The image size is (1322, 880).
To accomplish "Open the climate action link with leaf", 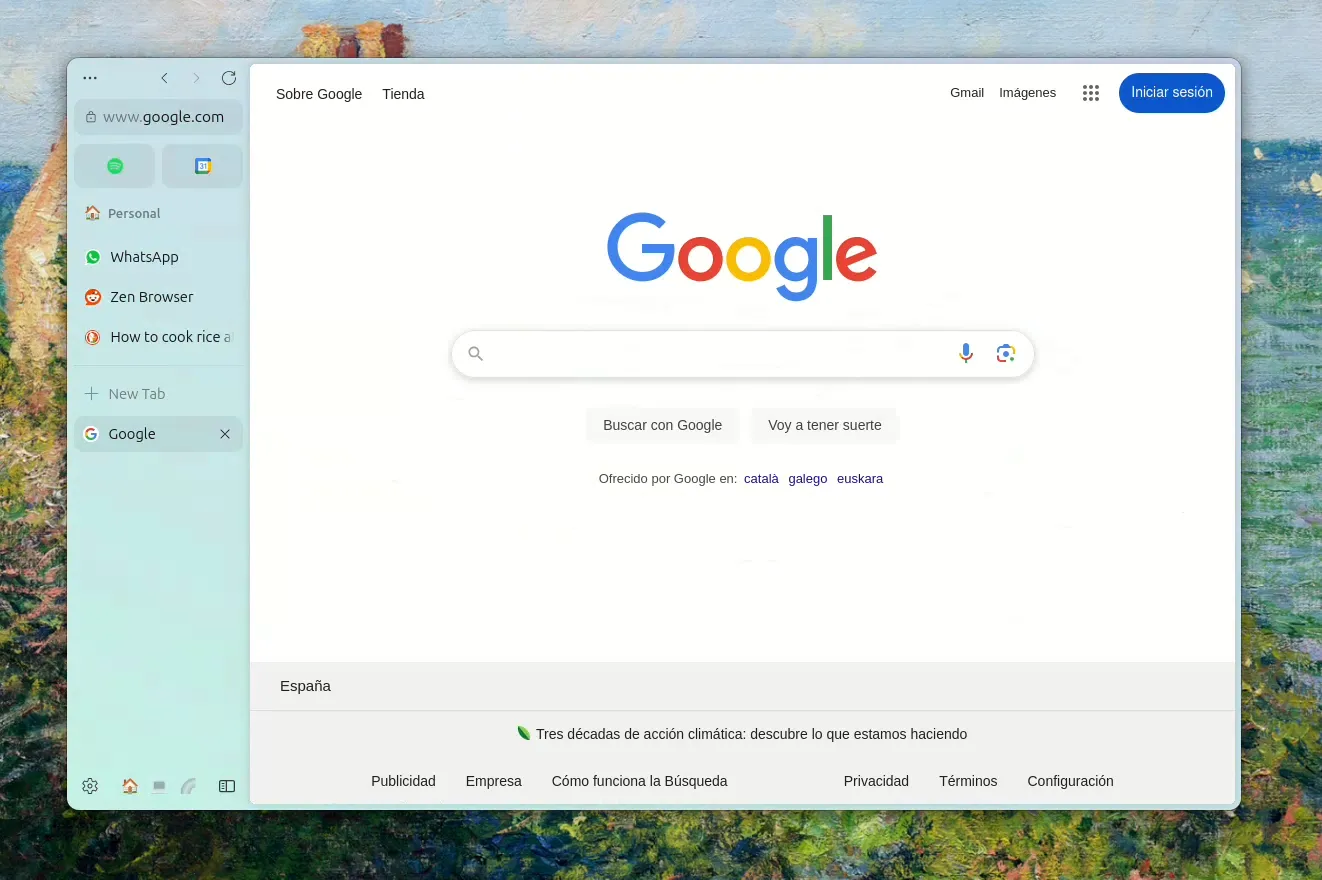I will pos(742,734).
